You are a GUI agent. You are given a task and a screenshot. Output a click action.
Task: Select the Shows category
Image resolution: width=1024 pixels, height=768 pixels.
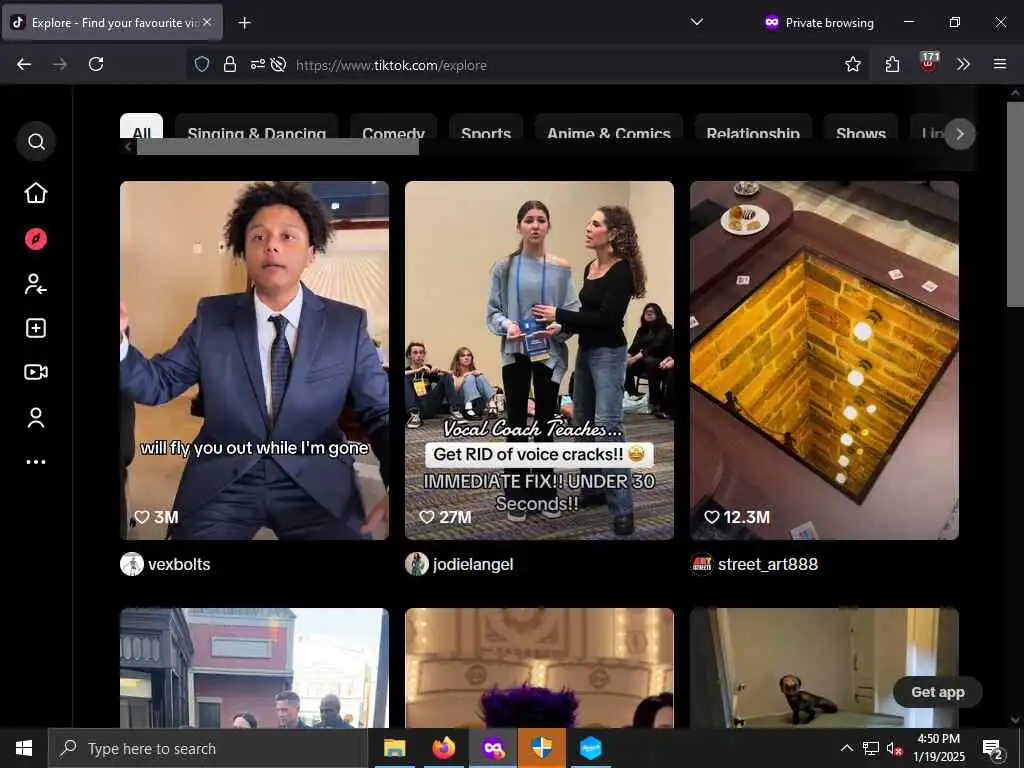861,127
